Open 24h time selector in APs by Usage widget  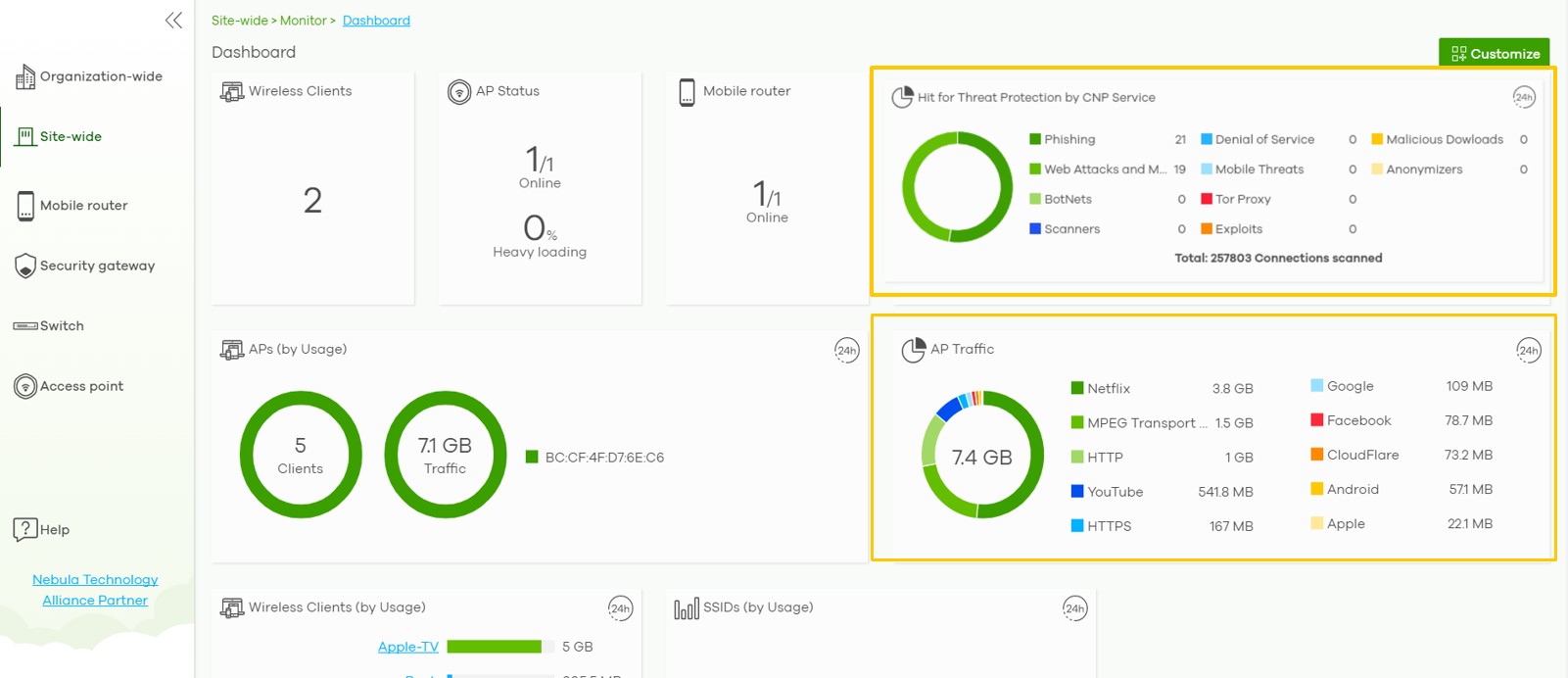click(846, 350)
